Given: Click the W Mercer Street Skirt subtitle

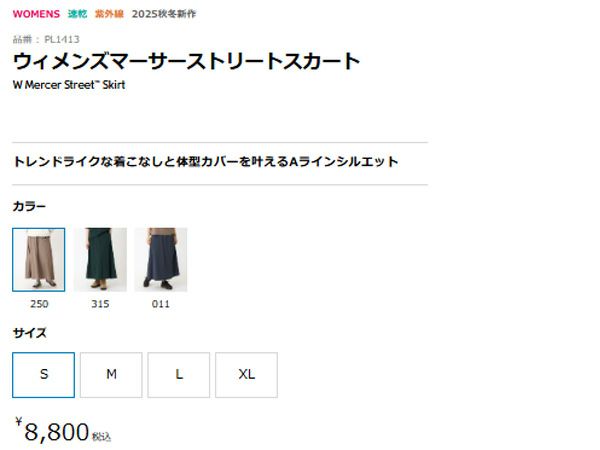Looking at the screenshot, I should pyautogui.click(x=69, y=85).
